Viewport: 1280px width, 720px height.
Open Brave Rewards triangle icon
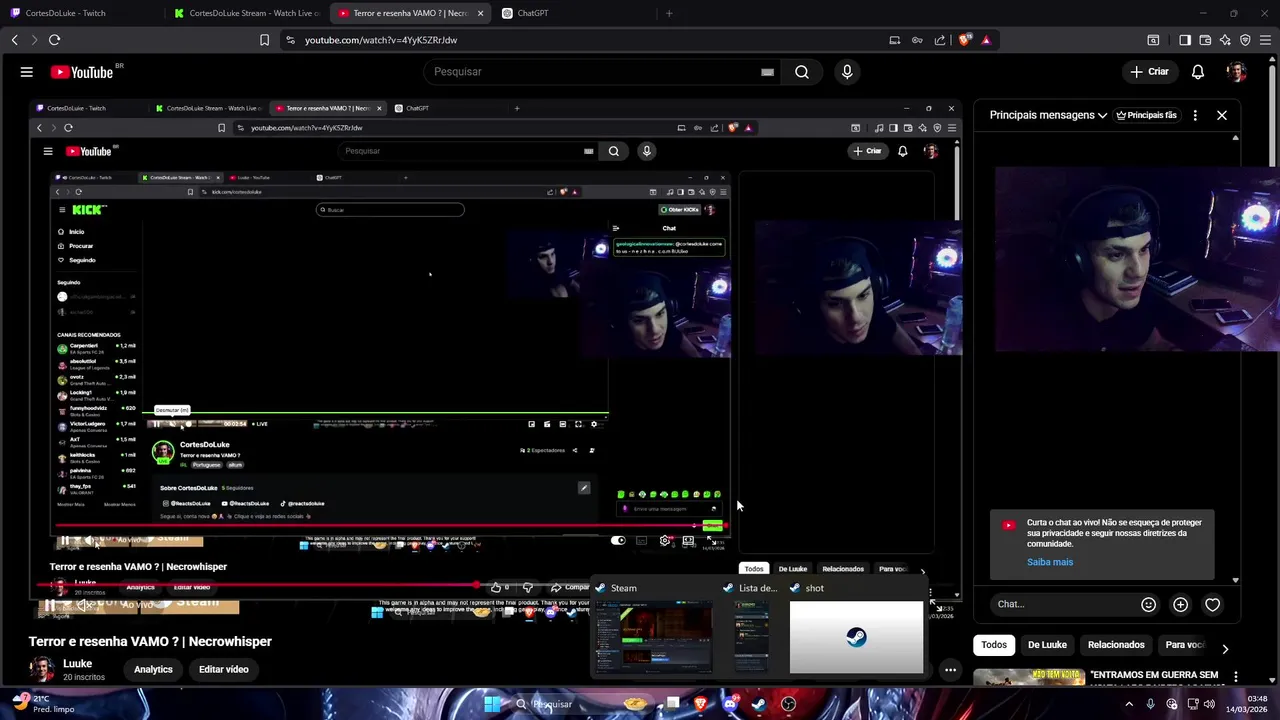pos(986,40)
